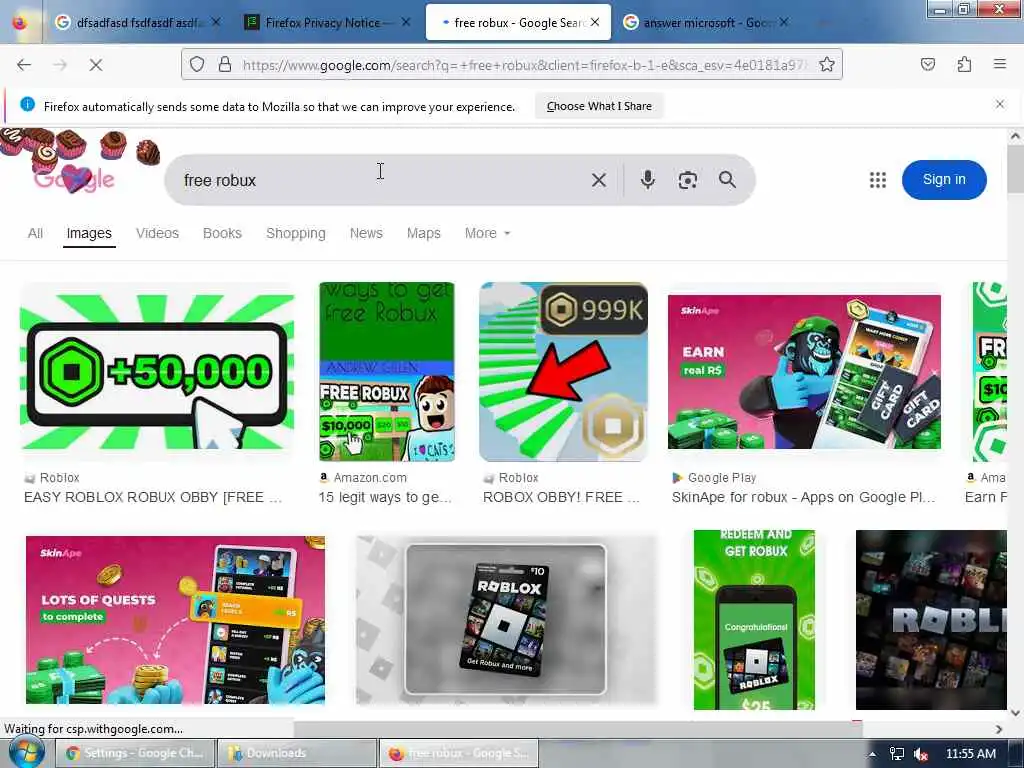Open '15 legit ways to ge...' link
1024x768 pixels.
click(385, 497)
